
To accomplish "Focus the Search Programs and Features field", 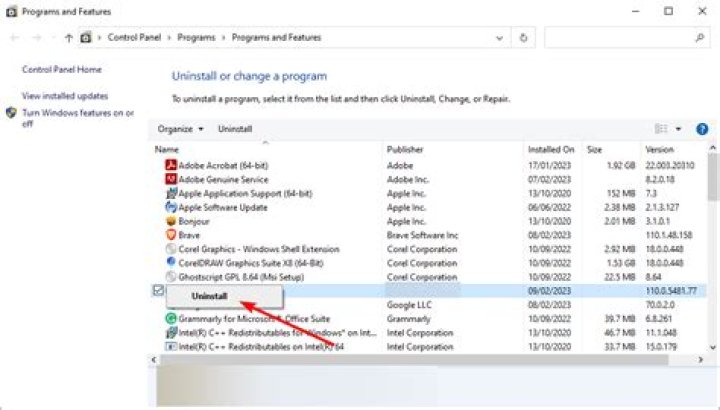I will 627,38.
